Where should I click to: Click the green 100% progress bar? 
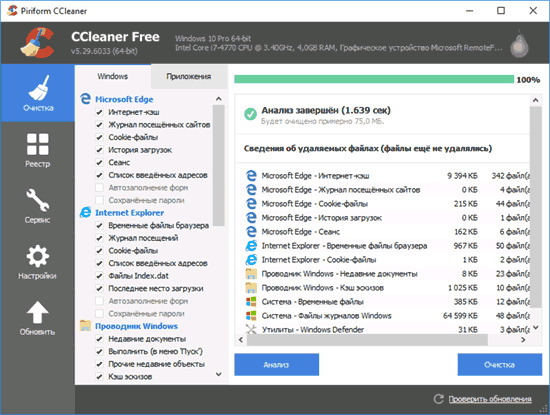(x=374, y=79)
